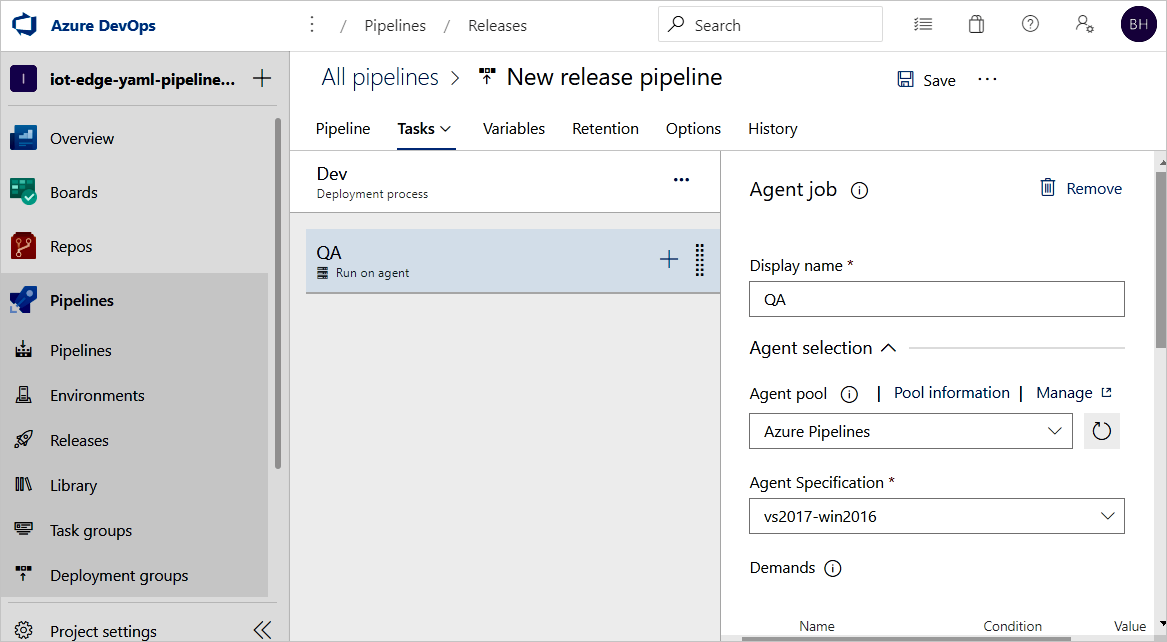This screenshot has height=642, width=1167.
Task: Save the release pipeline
Action: 926,80
